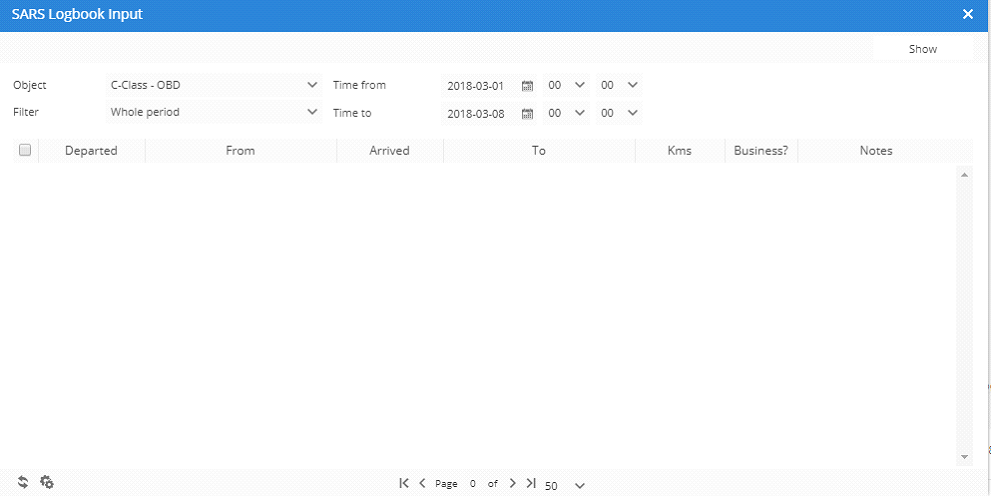The width and height of the screenshot is (991, 496).
Task: Click the refresh icon in the footer
Action: (x=23, y=482)
